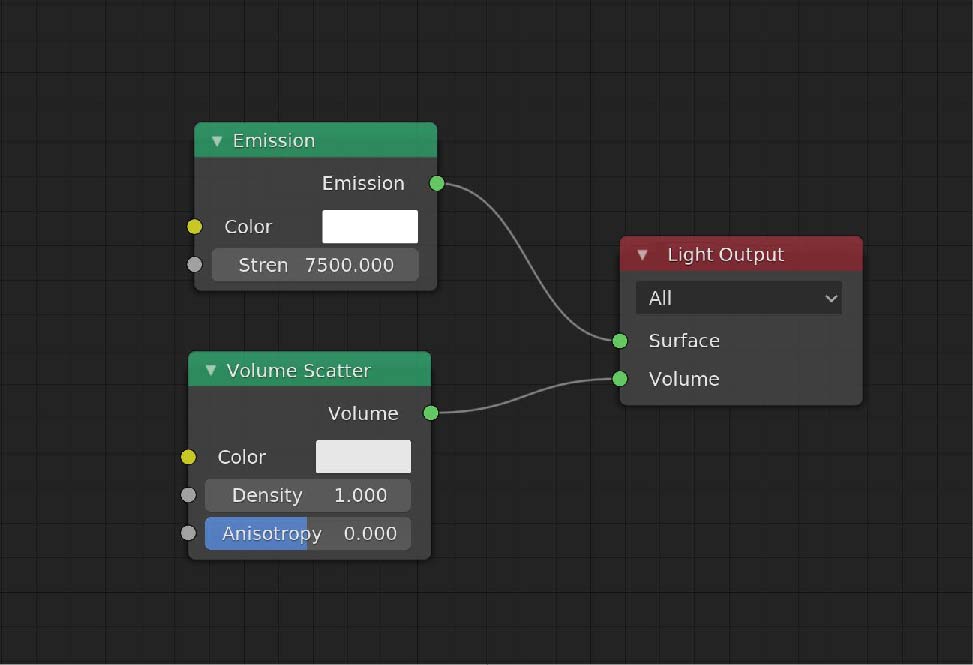Open the Volume Scatter color swatch

click(x=363, y=457)
